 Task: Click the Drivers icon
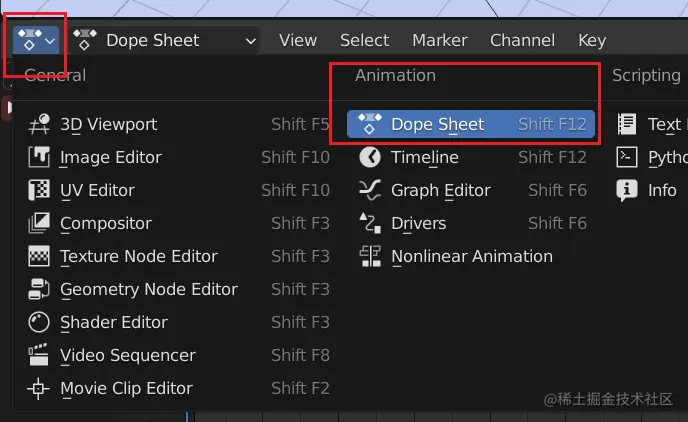[370, 224]
